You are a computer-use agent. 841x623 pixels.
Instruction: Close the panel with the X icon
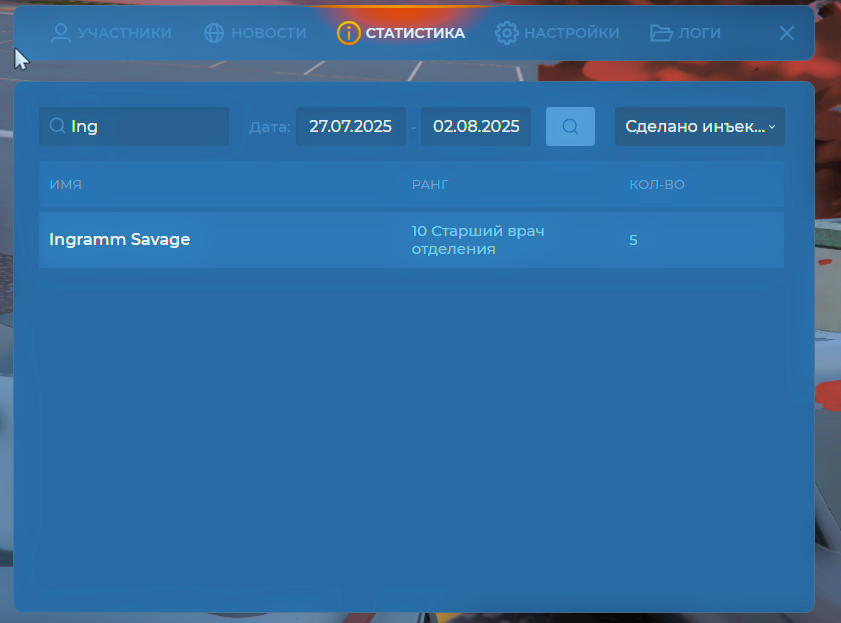(787, 33)
